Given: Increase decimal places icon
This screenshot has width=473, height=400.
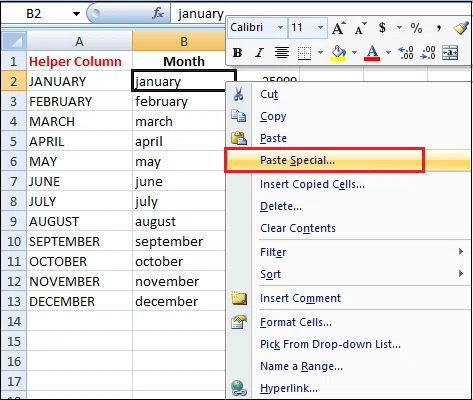Looking at the screenshot, I should point(406,53).
